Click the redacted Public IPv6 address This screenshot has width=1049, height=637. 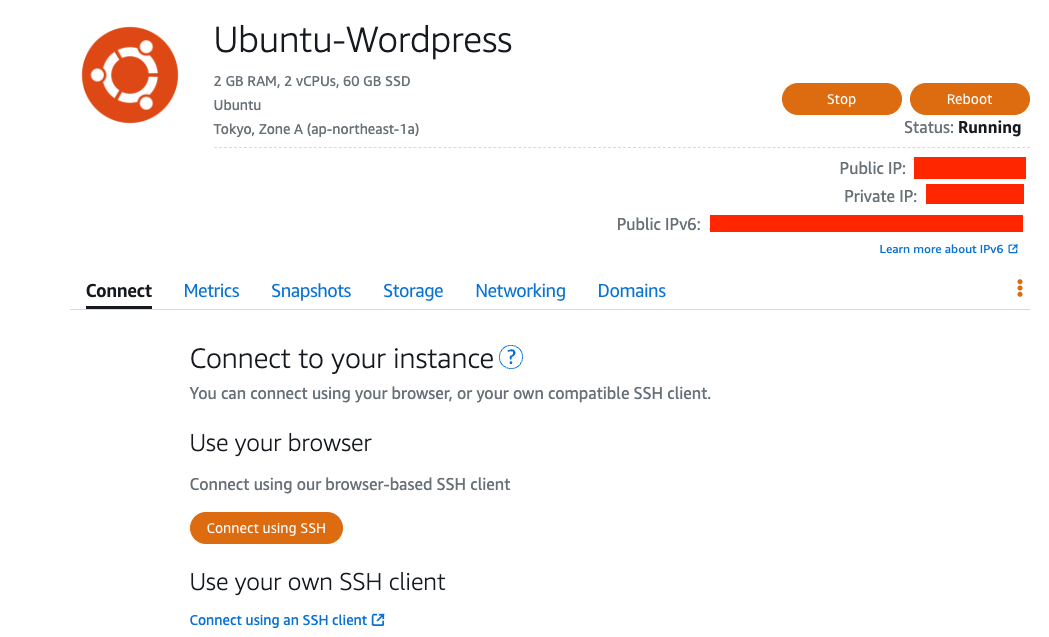tap(866, 223)
